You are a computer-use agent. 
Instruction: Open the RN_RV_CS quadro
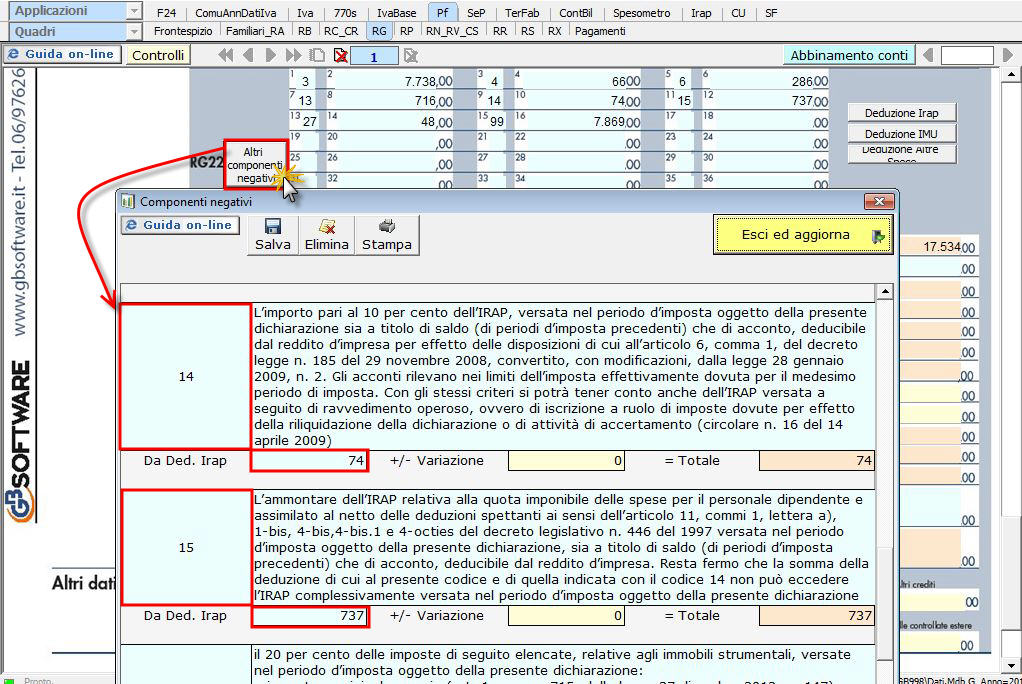click(452, 31)
